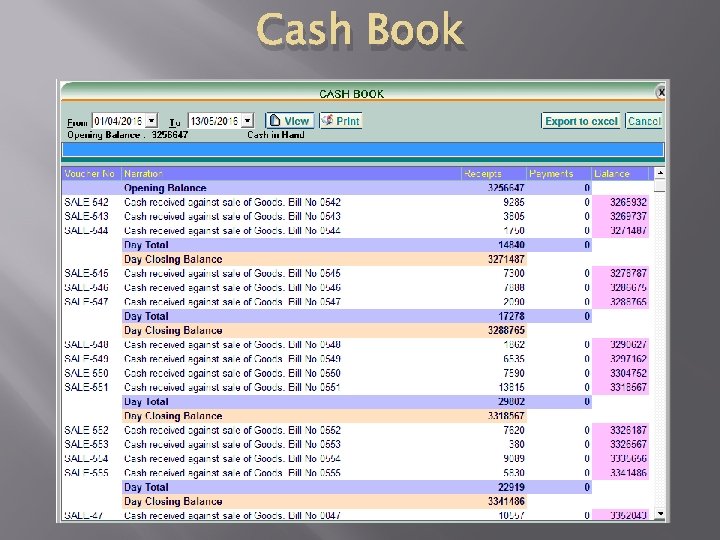
Task: Click the Receipts column header
Action: coord(494,174)
